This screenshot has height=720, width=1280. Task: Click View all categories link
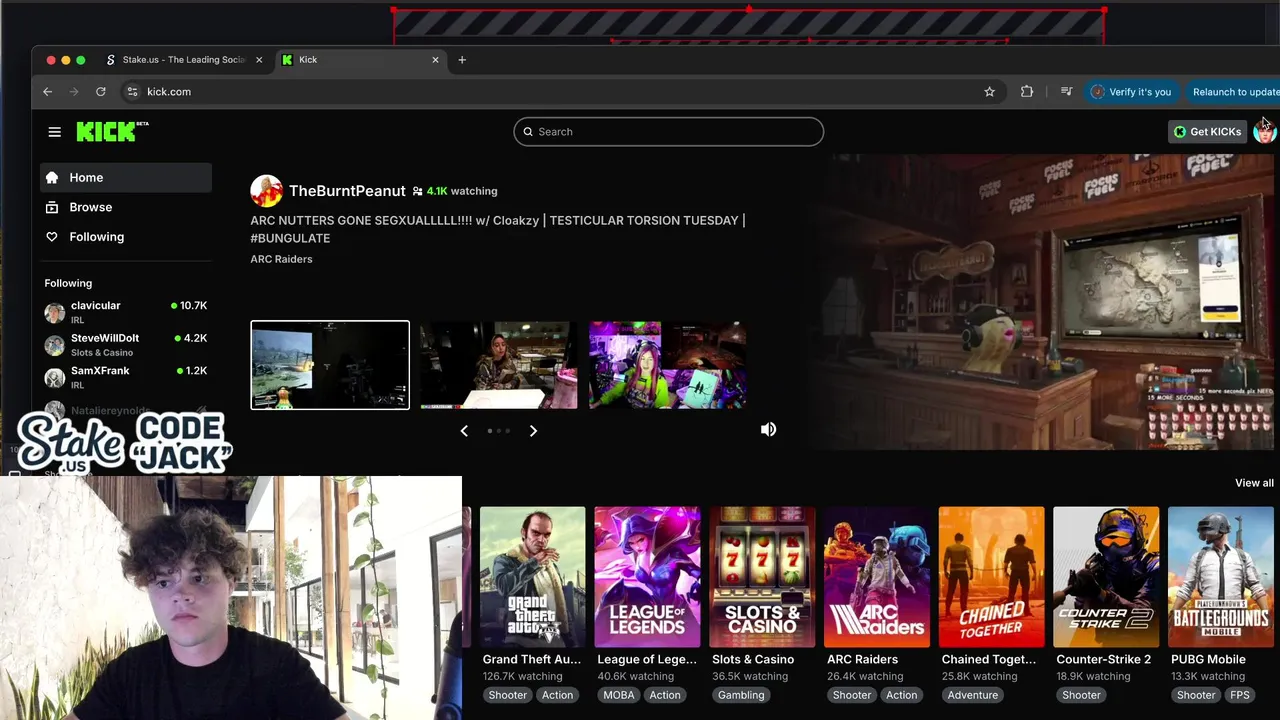(x=1254, y=483)
